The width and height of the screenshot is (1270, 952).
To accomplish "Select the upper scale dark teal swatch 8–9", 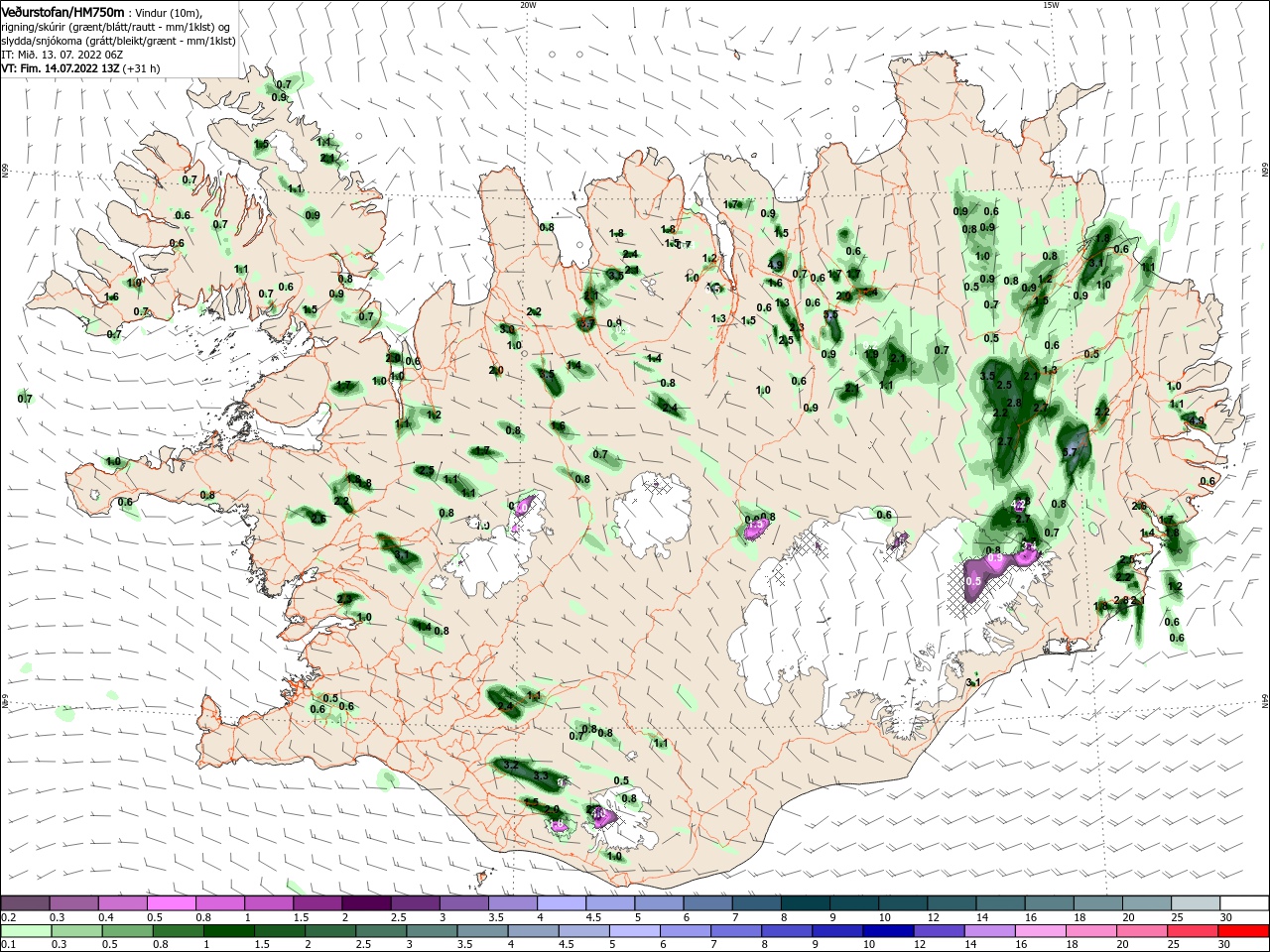I will pyautogui.click(x=806, y=904).
